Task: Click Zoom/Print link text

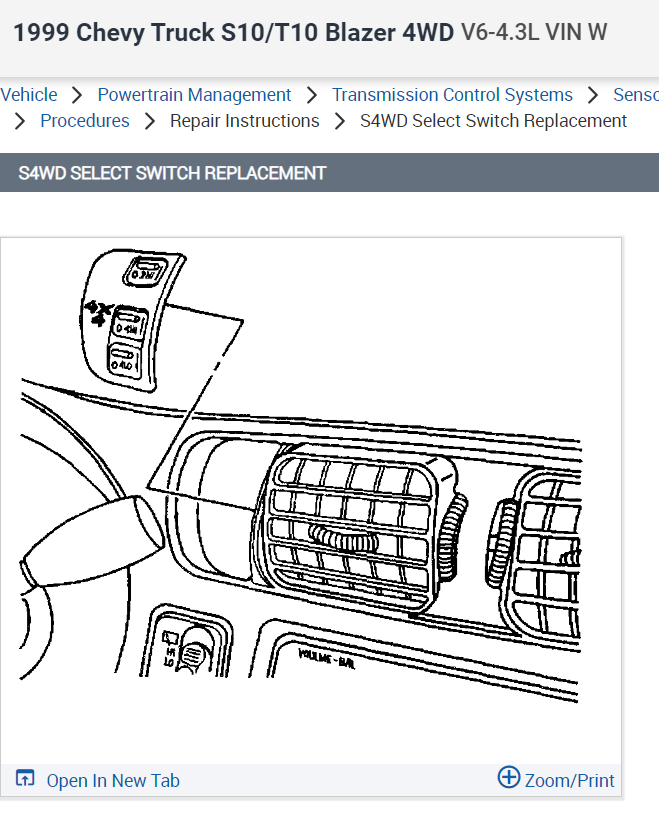Action: click(569, 781)
